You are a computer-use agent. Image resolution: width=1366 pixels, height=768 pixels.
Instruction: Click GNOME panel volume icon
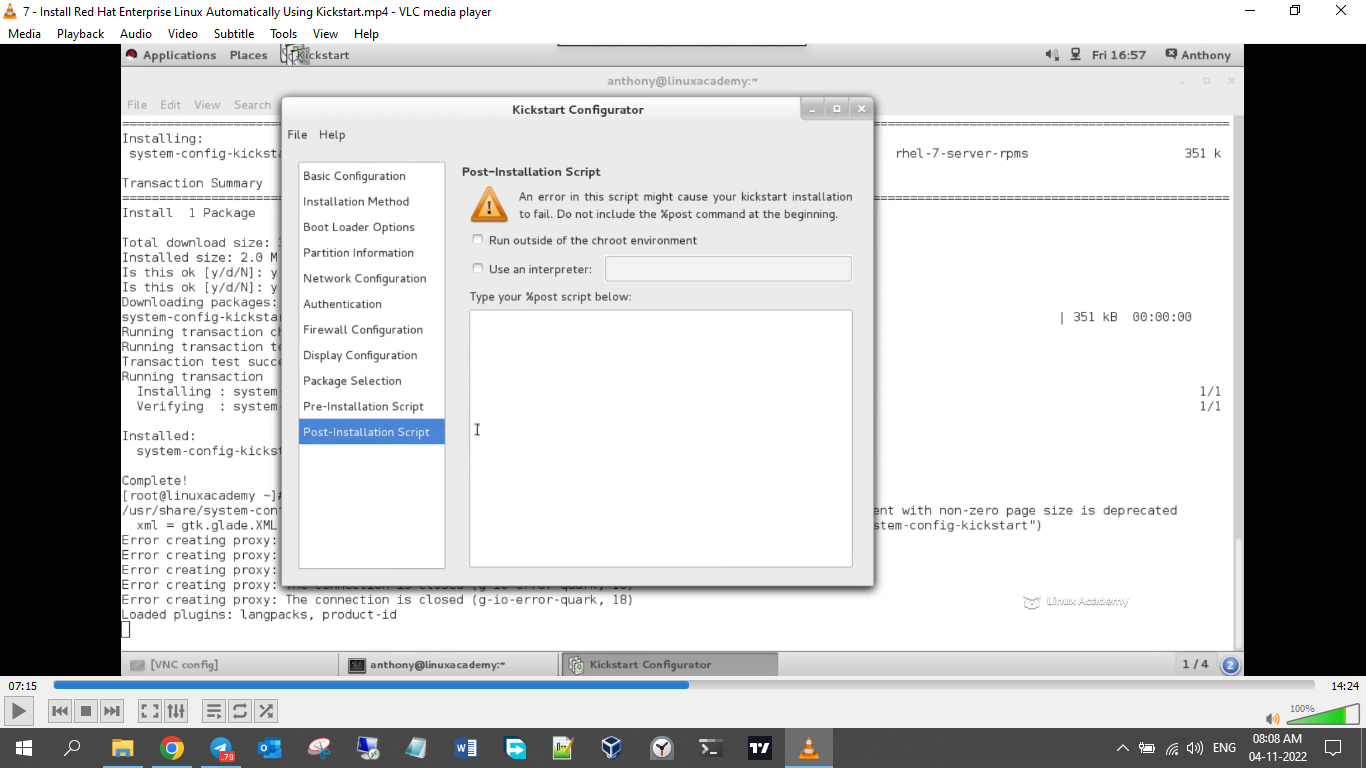tap(1052, 55)
